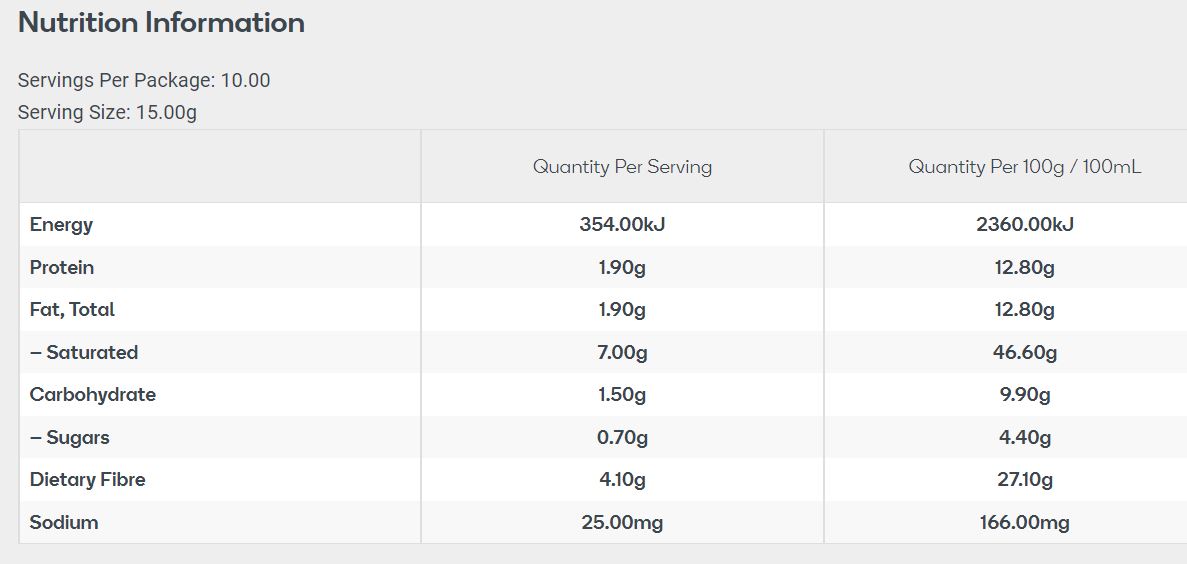Click the Protein row label
The width and height of the screenshot is (1187, 564).
[x=62, y=268]
